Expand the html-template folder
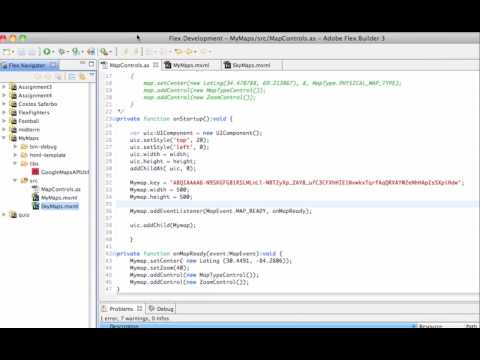Screen dimensions: 480x360 pyautogui.click(x=15, y=155)
